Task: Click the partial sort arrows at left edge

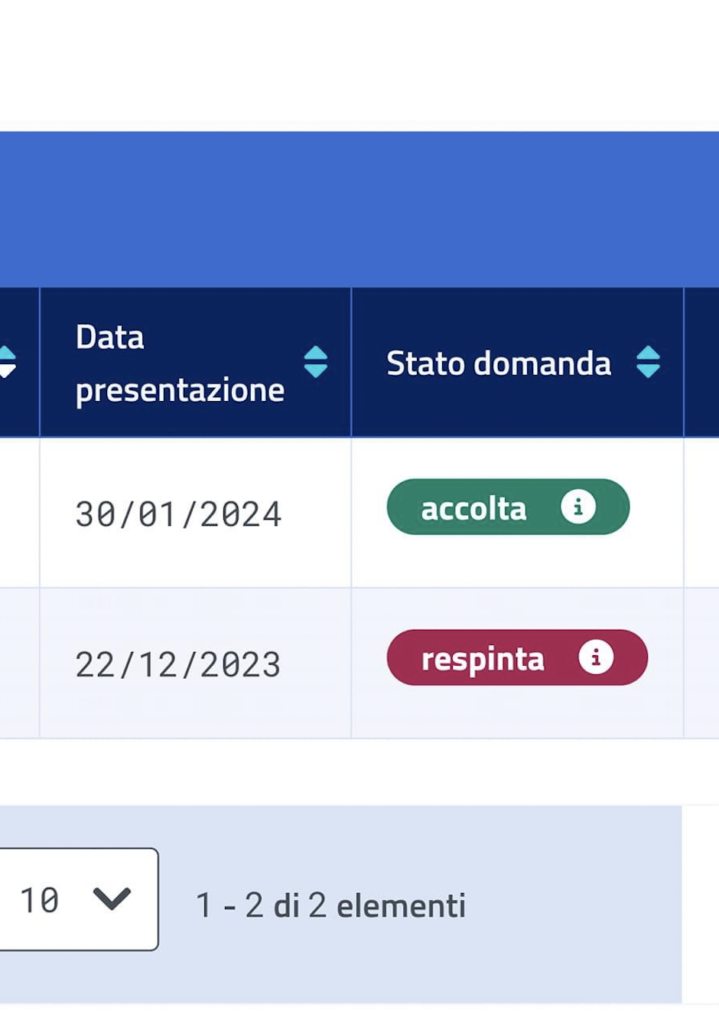Action: click(7, 362)
